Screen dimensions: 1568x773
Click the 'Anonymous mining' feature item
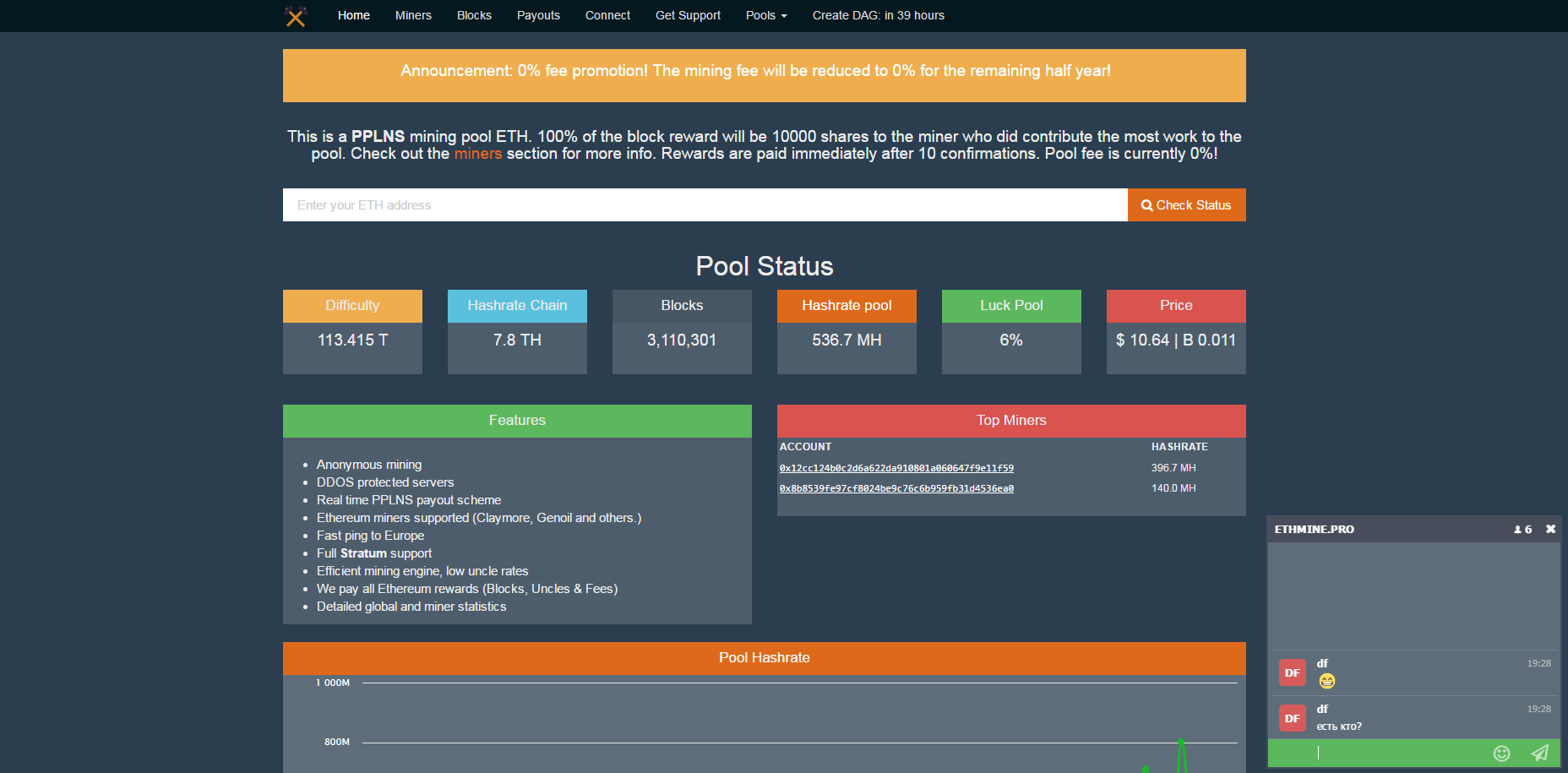pyautogui.click(x=369, y=465)
